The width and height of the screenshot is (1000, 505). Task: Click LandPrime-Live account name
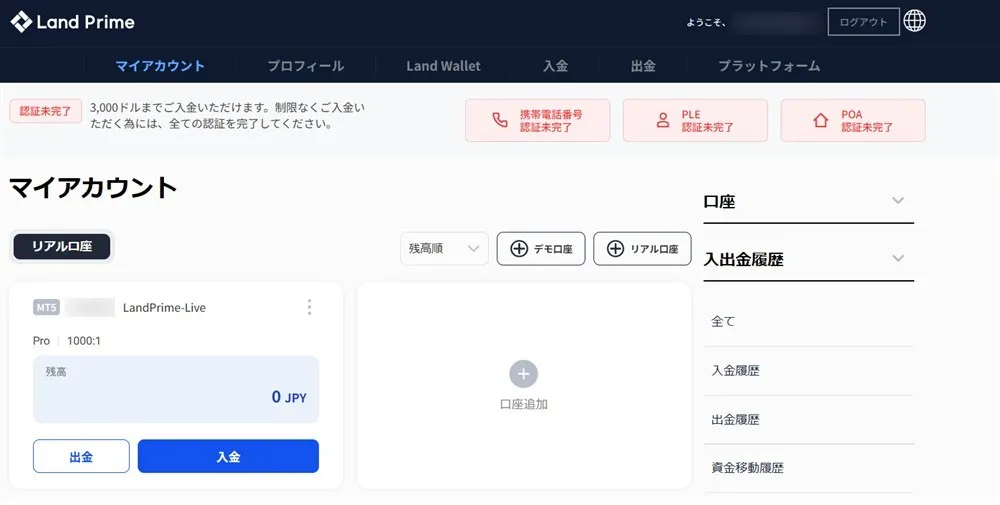165,308
